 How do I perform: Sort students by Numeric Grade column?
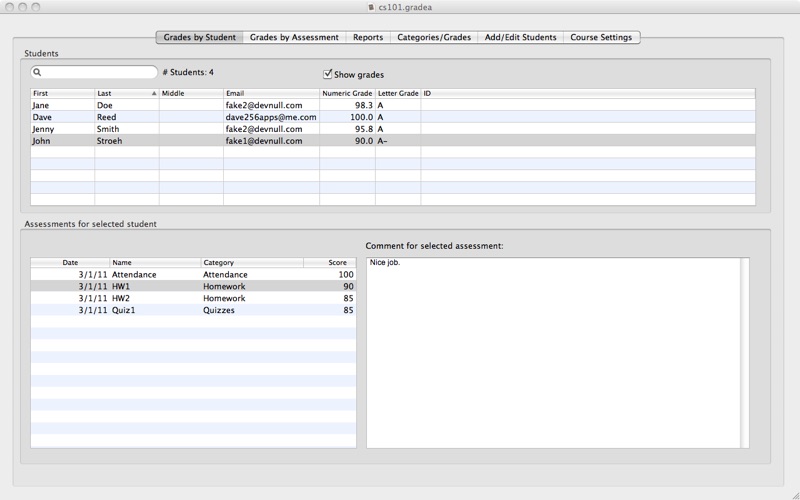[347, 93]
